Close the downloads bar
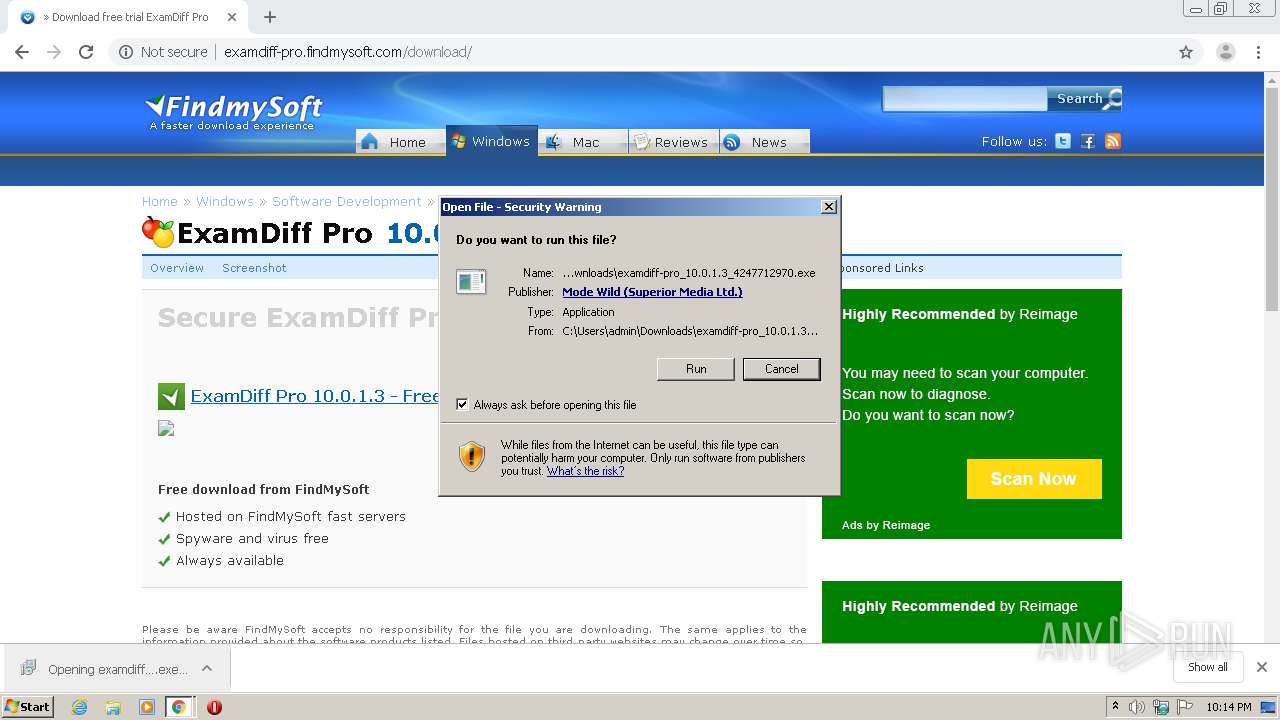1280x720 pixels. point(1262,667)
